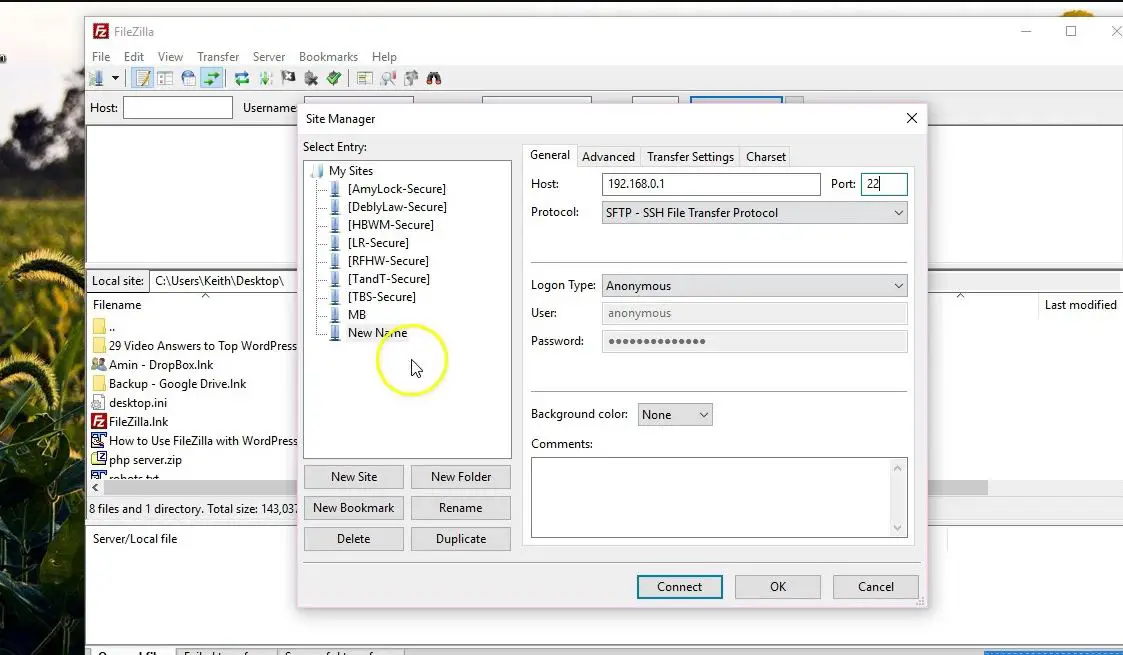The width and height of the screenshot is (1123, 655).
Task: Click the Host field showing 192.168.0.1
Action: [x=711, y=184]
